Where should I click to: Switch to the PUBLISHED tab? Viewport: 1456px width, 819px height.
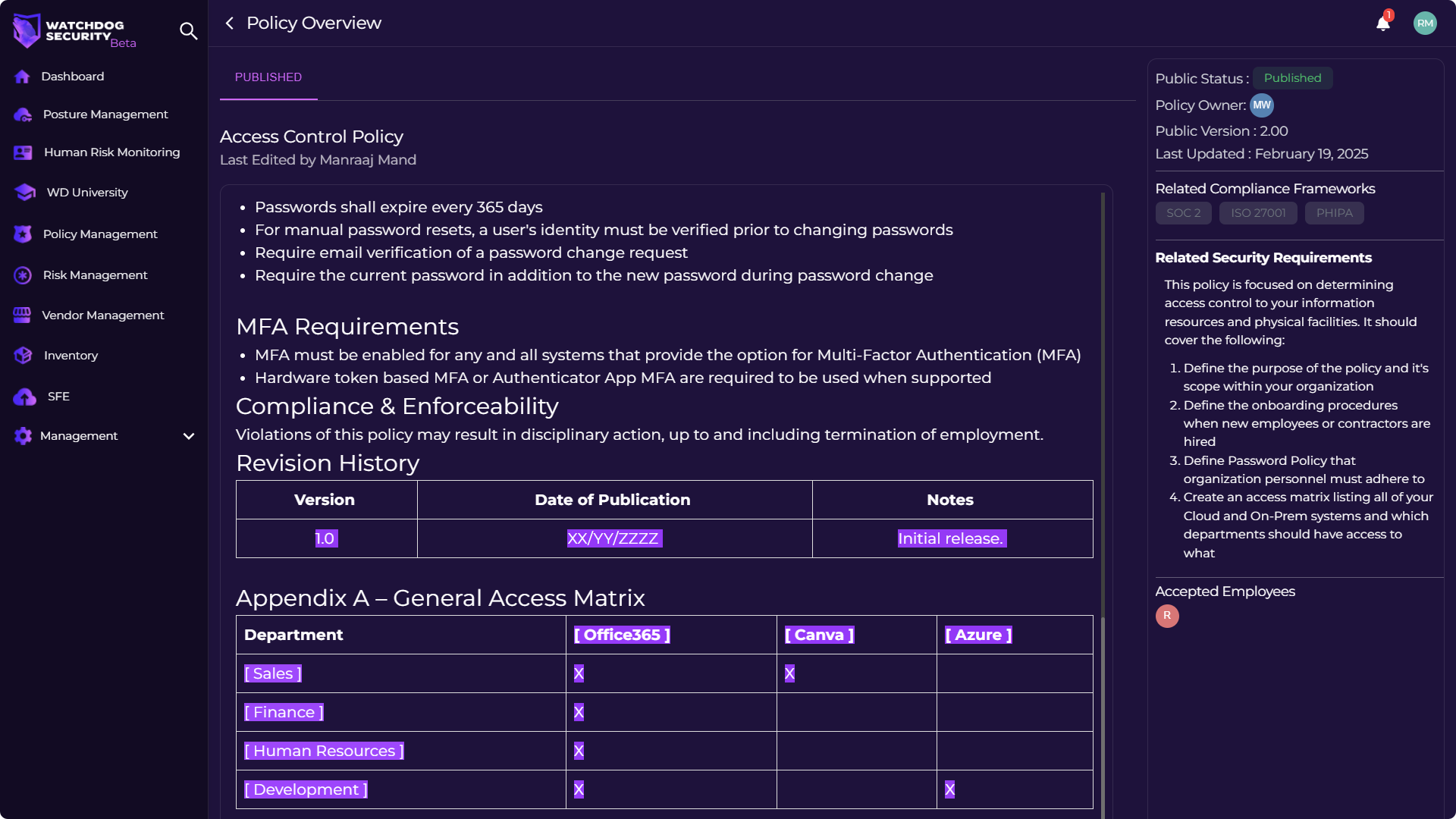(x=268, y=77)
